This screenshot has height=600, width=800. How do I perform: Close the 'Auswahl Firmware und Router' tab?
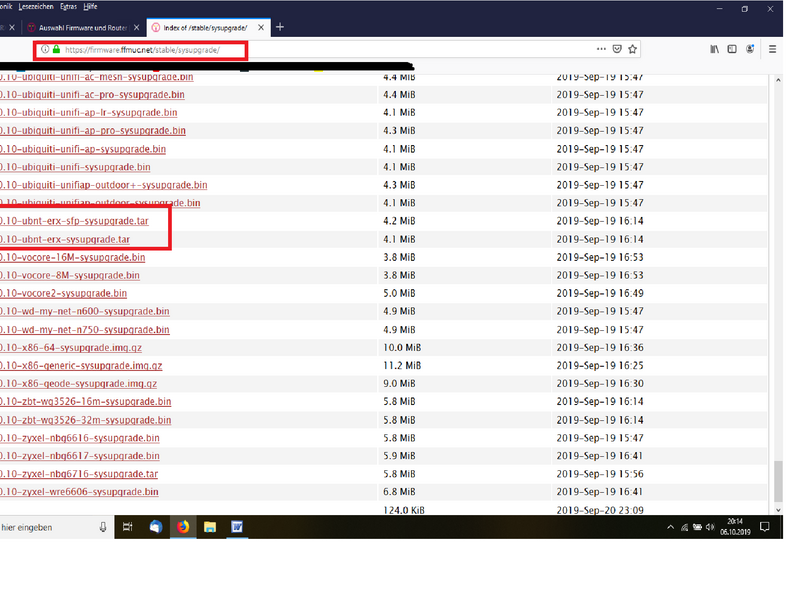click(x=136, y=28)
